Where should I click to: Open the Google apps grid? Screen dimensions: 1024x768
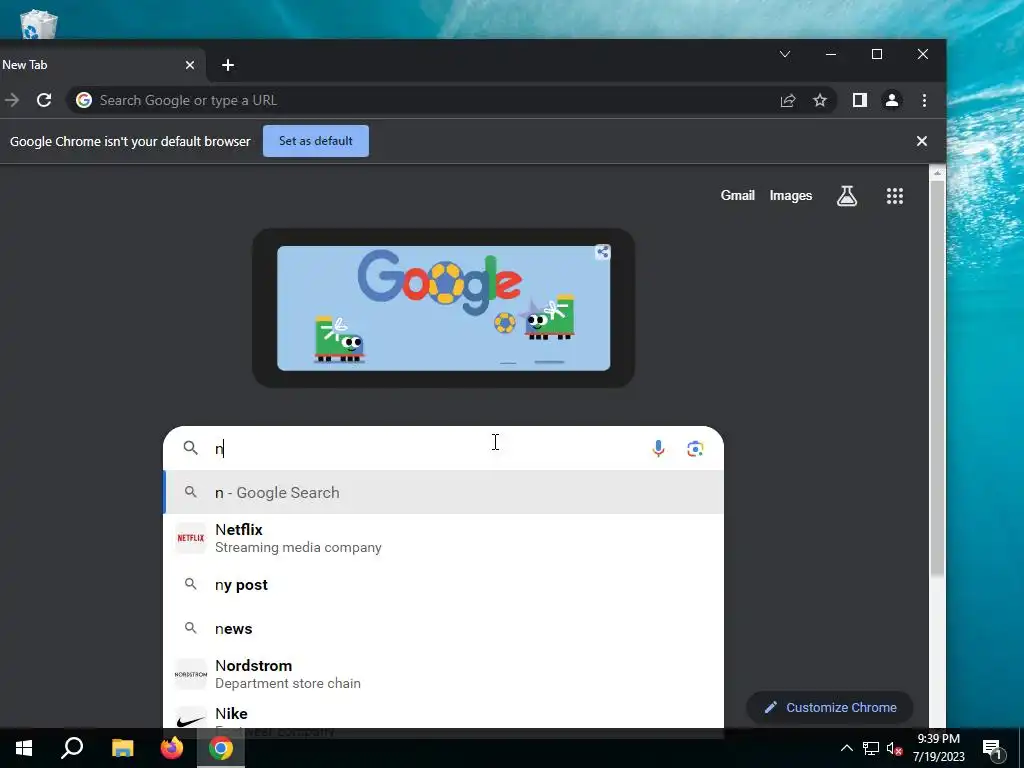[x=895, y=196]
